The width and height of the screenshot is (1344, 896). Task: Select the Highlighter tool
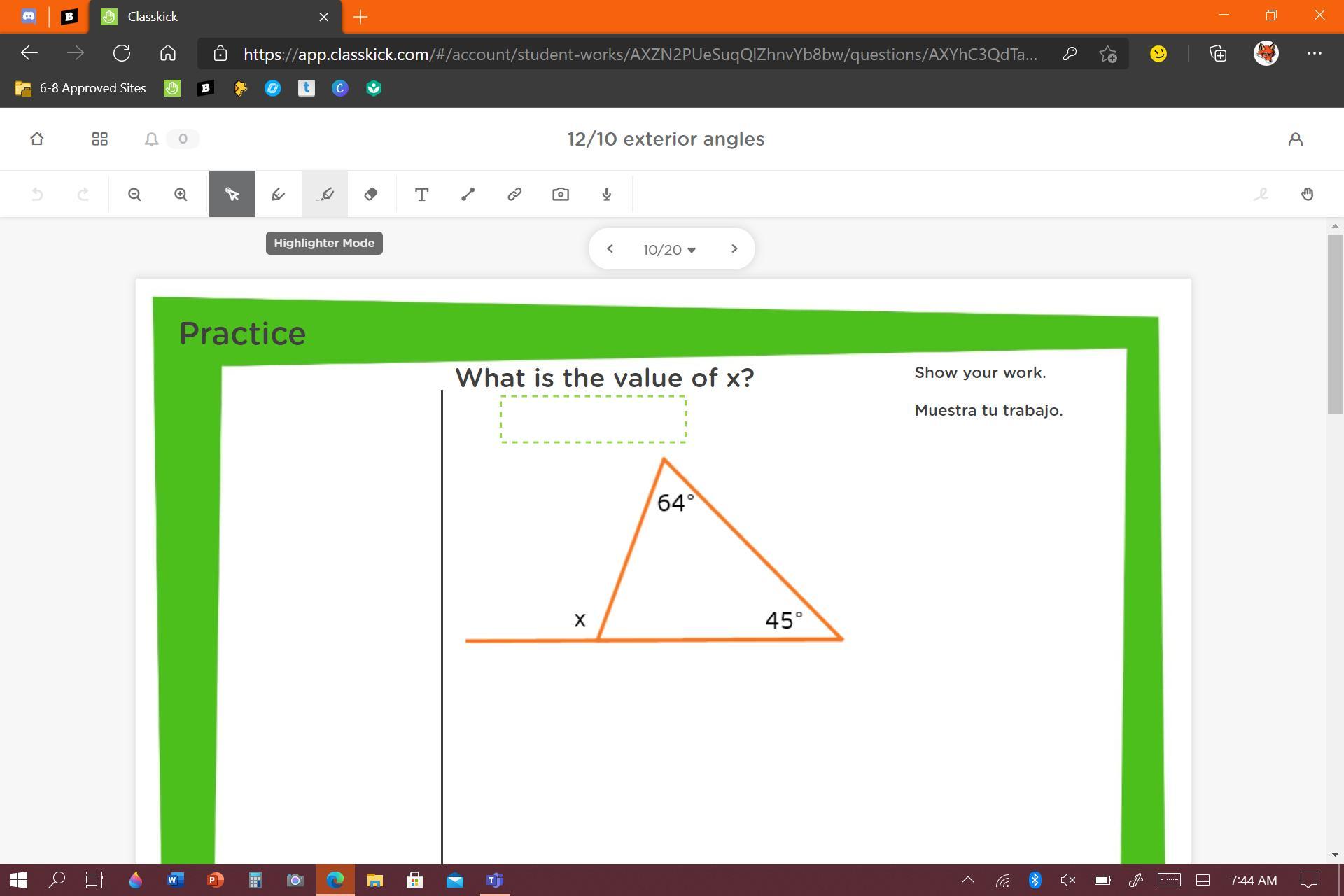click(324, 194)
